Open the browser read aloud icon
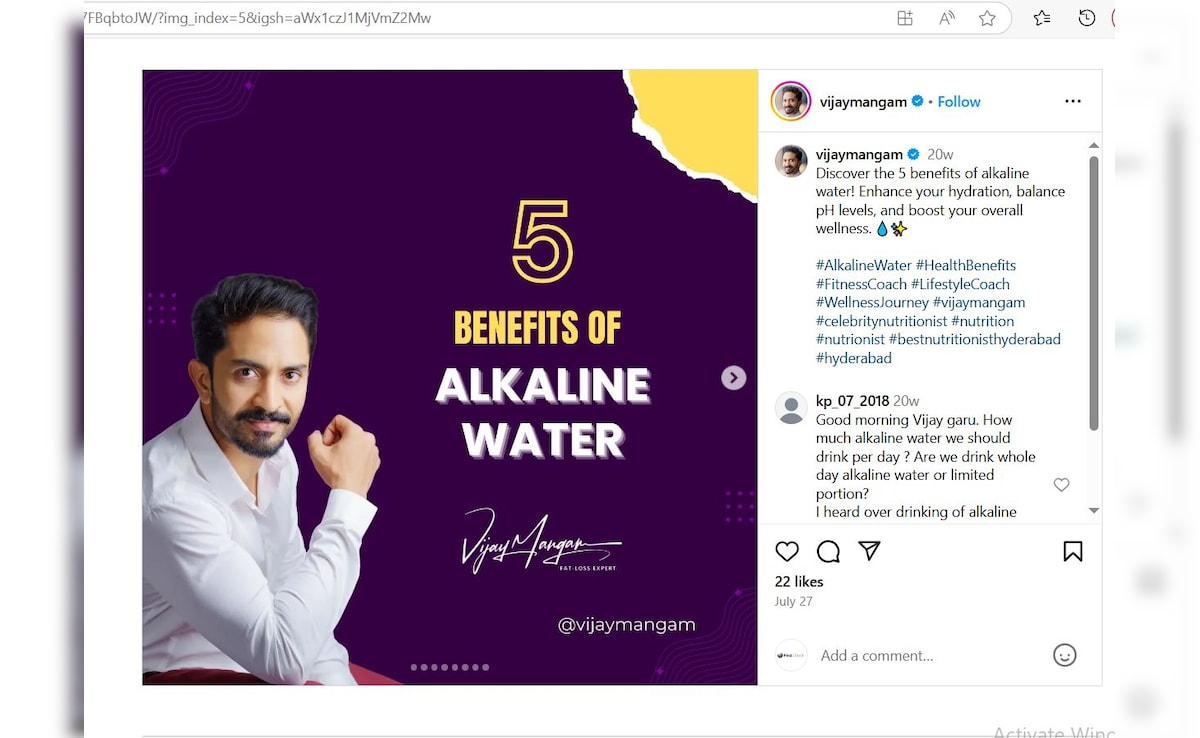1200x738 pixels. click(x=946, y=18)
